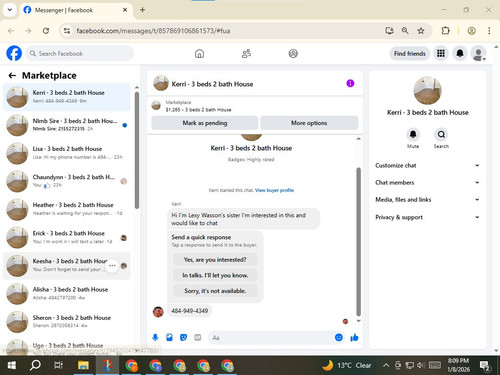Viewport: 500px width, 375px height.
Task: Open the Facebook menu grid icon
Action: [x=441, y=53]
